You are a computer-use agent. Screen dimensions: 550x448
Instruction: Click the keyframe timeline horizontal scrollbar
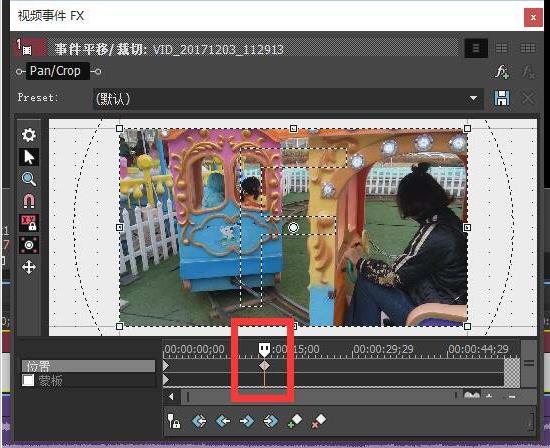(322, 397)
